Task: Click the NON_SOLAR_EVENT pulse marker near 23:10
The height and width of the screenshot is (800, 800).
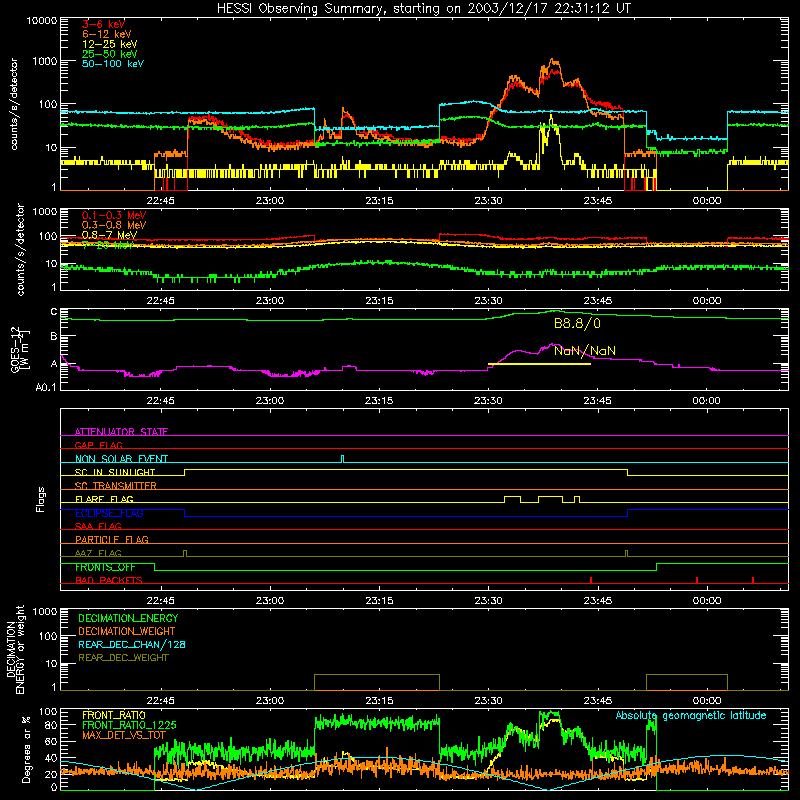Action: point(342,459)
